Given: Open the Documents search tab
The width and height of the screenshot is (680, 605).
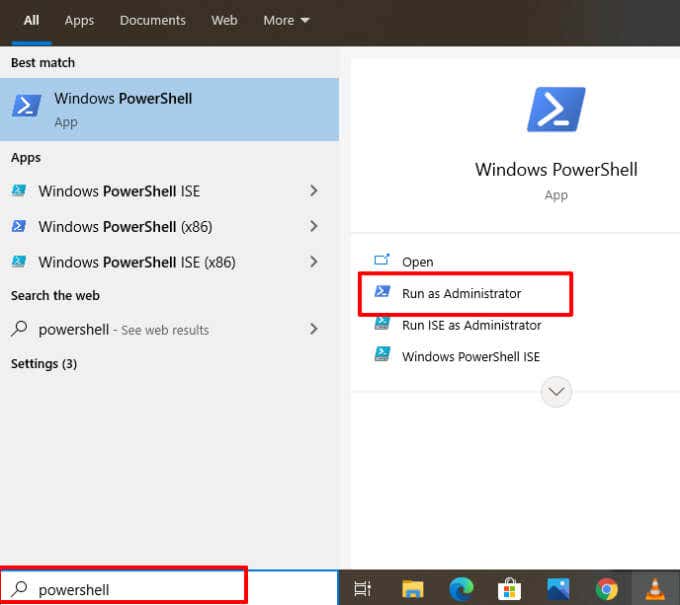Looking at the screenshot, I should 153,20.
